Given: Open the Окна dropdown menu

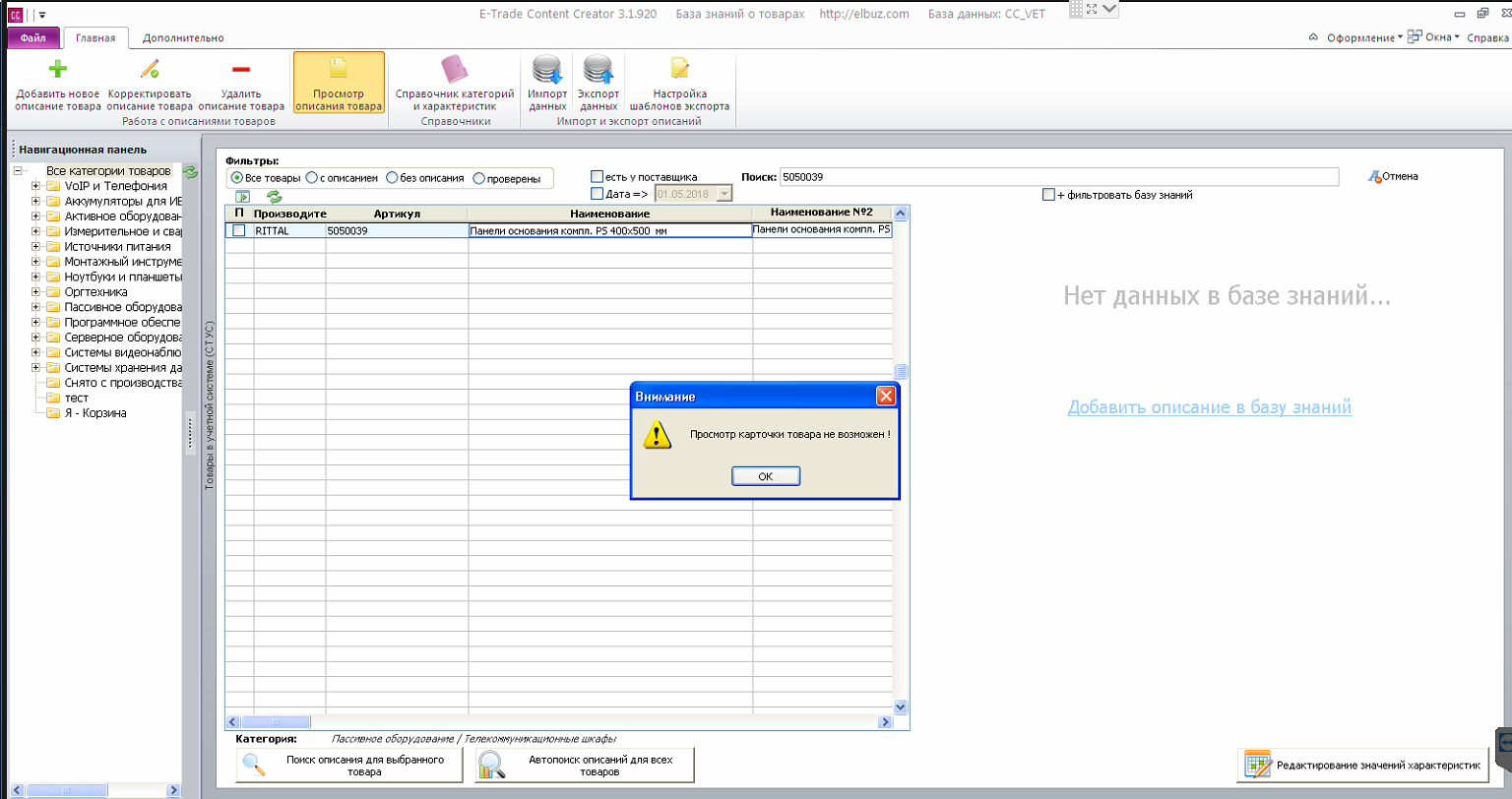Looking at the screenshot, I should pyautogui.click(x=1443, y=37).
